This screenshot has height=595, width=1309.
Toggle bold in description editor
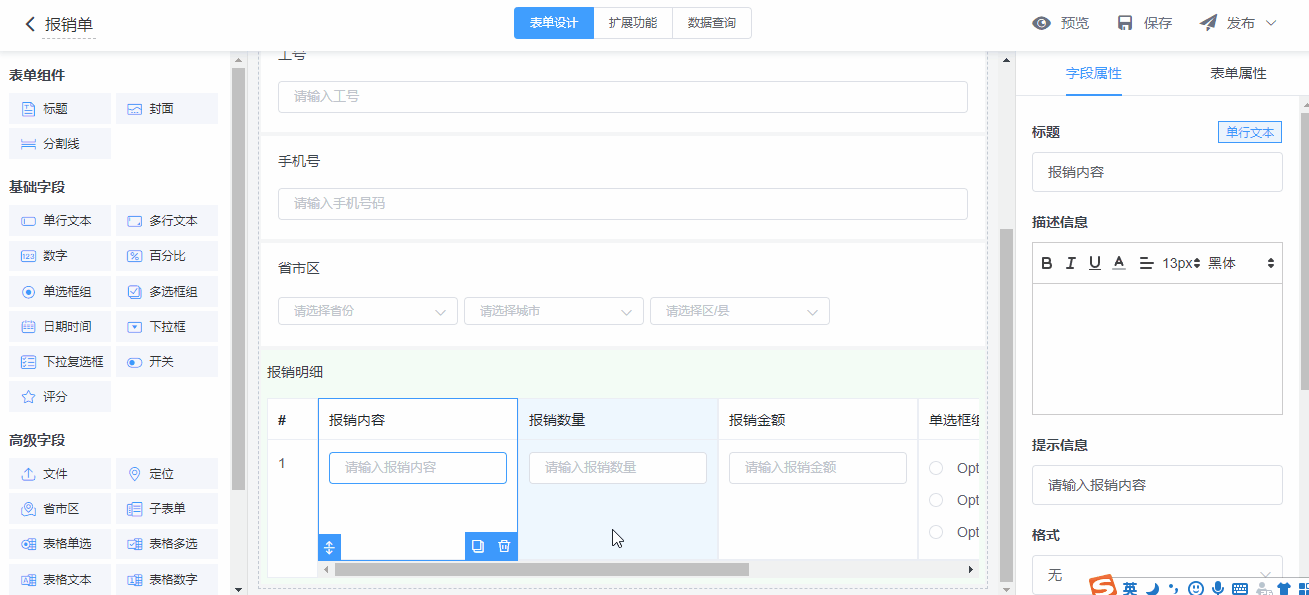coord(1047,263)
